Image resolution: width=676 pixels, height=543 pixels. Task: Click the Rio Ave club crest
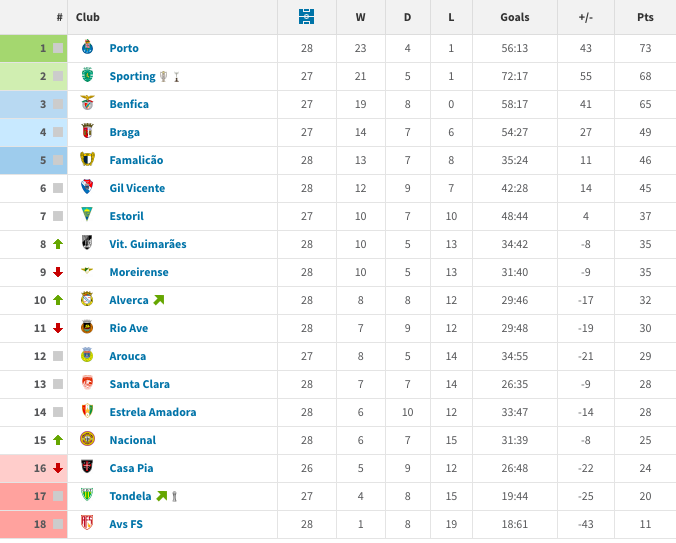87,328
